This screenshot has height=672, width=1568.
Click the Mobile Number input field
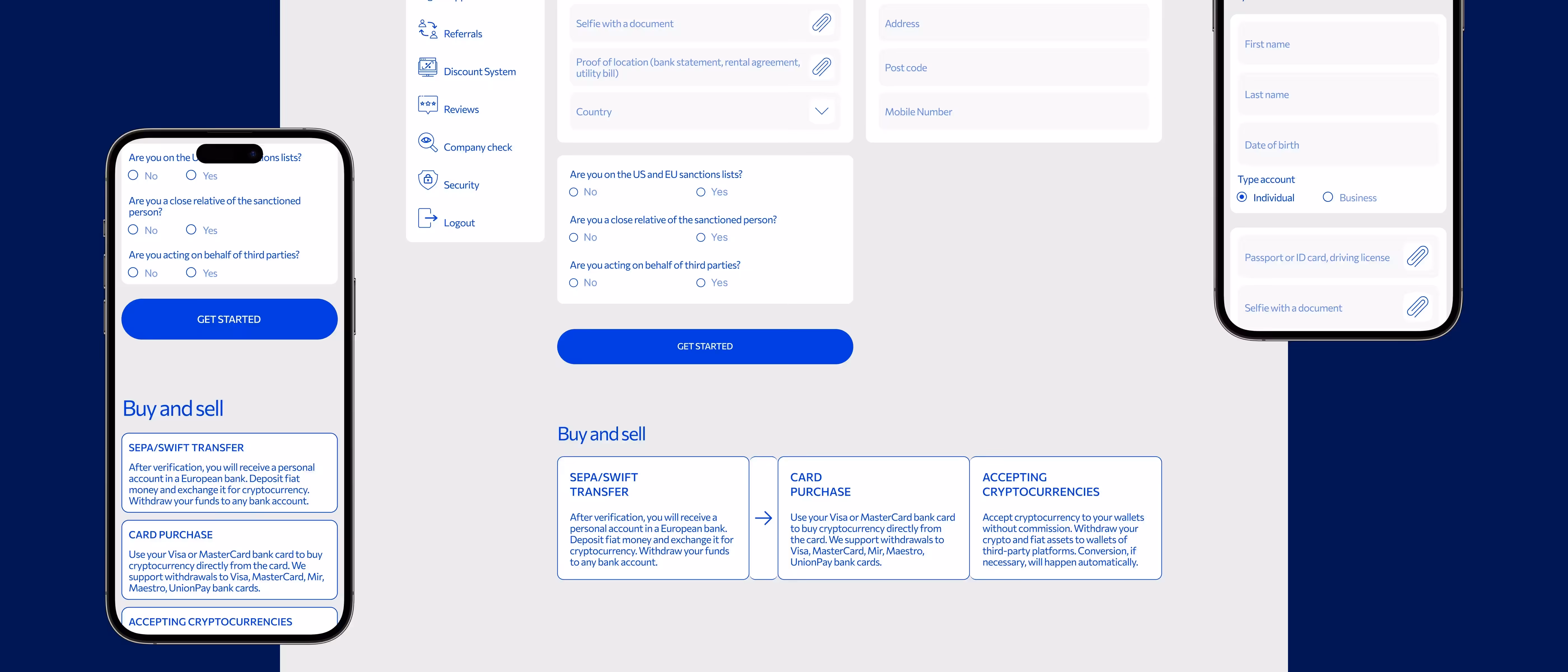(1014, 111)
